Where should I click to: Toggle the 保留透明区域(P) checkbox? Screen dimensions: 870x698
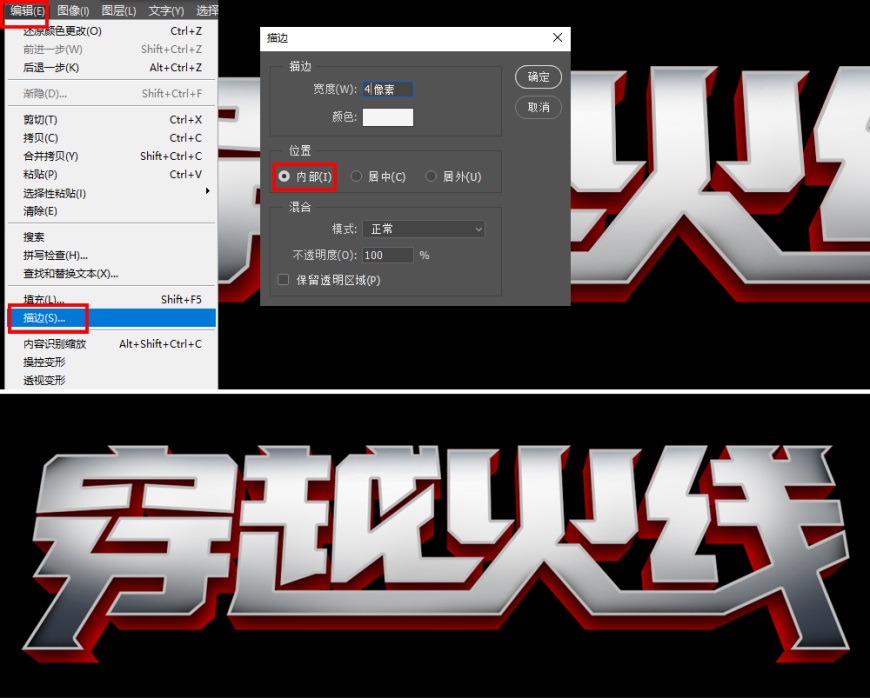pyautogui.click(x=284, y=280)
